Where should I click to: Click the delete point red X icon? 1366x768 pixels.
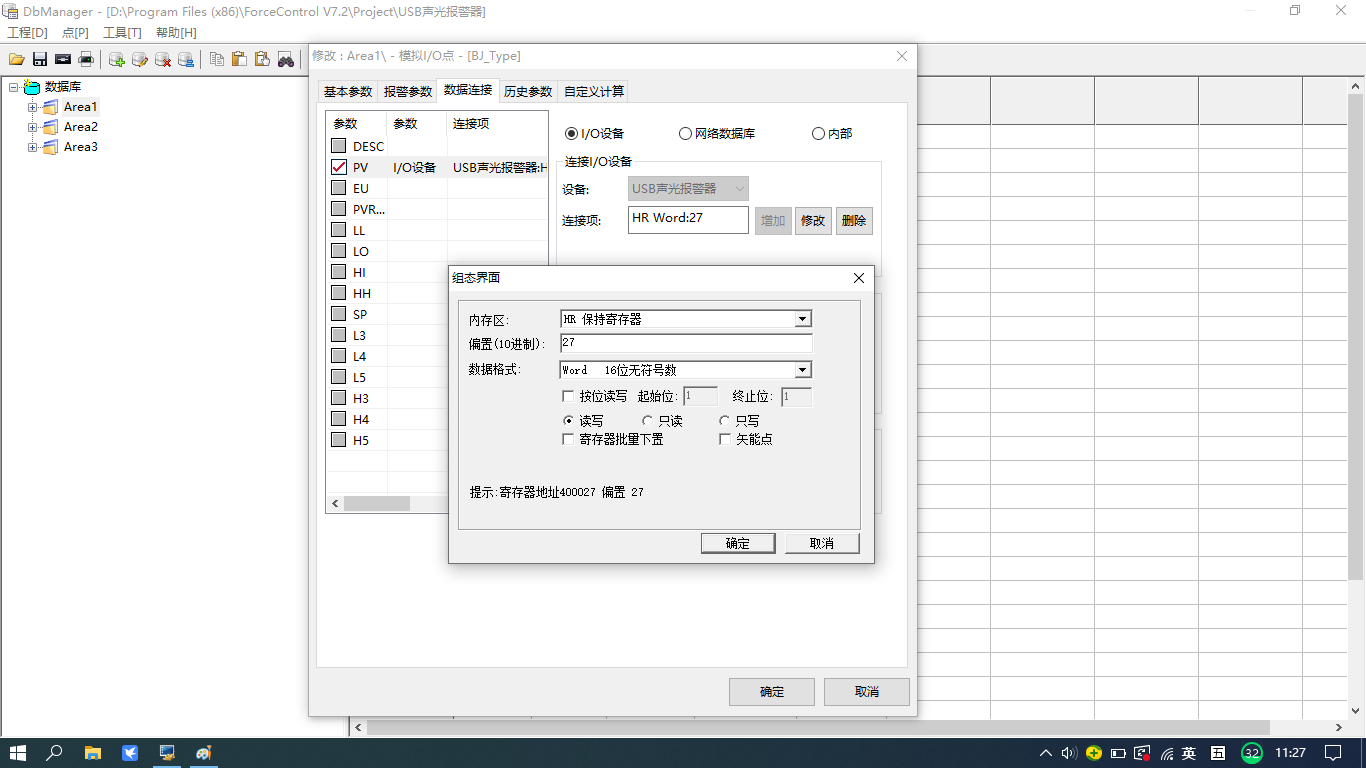163,60
